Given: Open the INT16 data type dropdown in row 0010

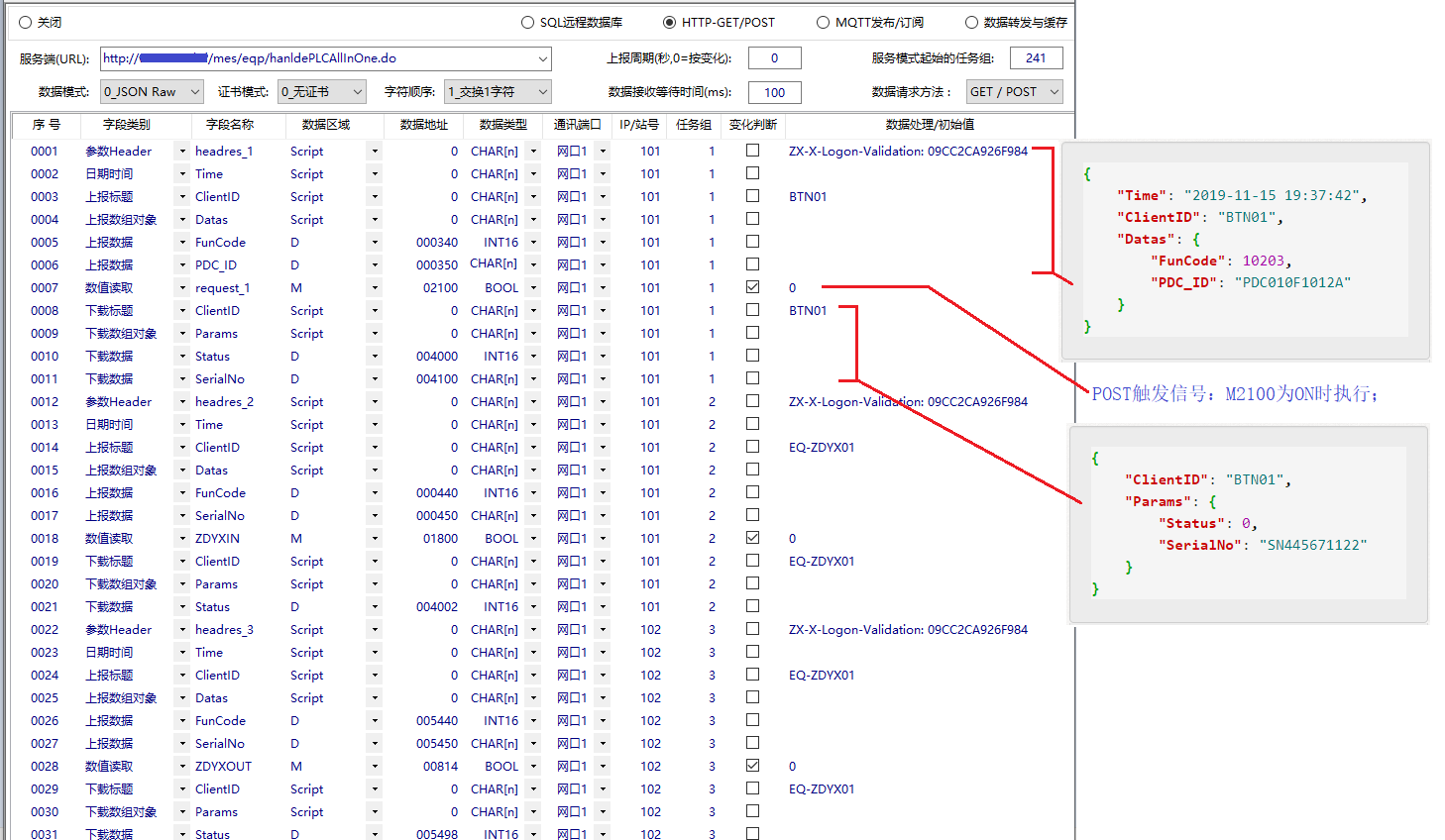Looking at the screenshot, I should pos(533,357).
